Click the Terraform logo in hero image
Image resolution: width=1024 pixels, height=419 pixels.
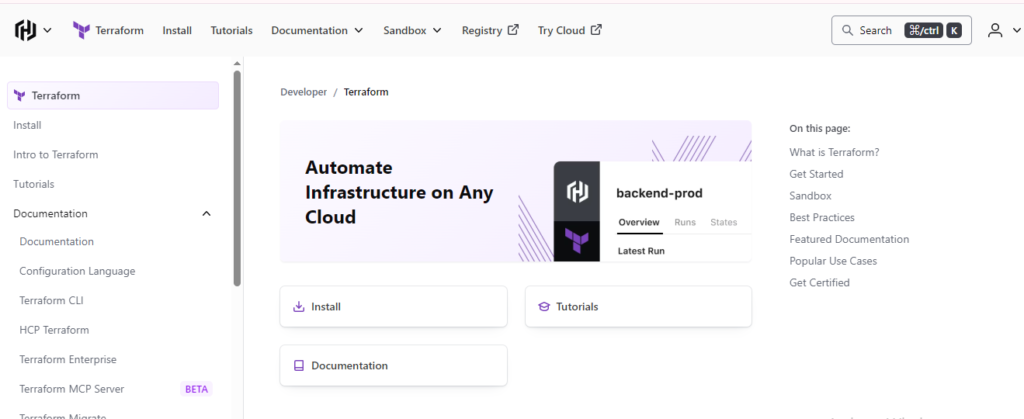[577, 240]
